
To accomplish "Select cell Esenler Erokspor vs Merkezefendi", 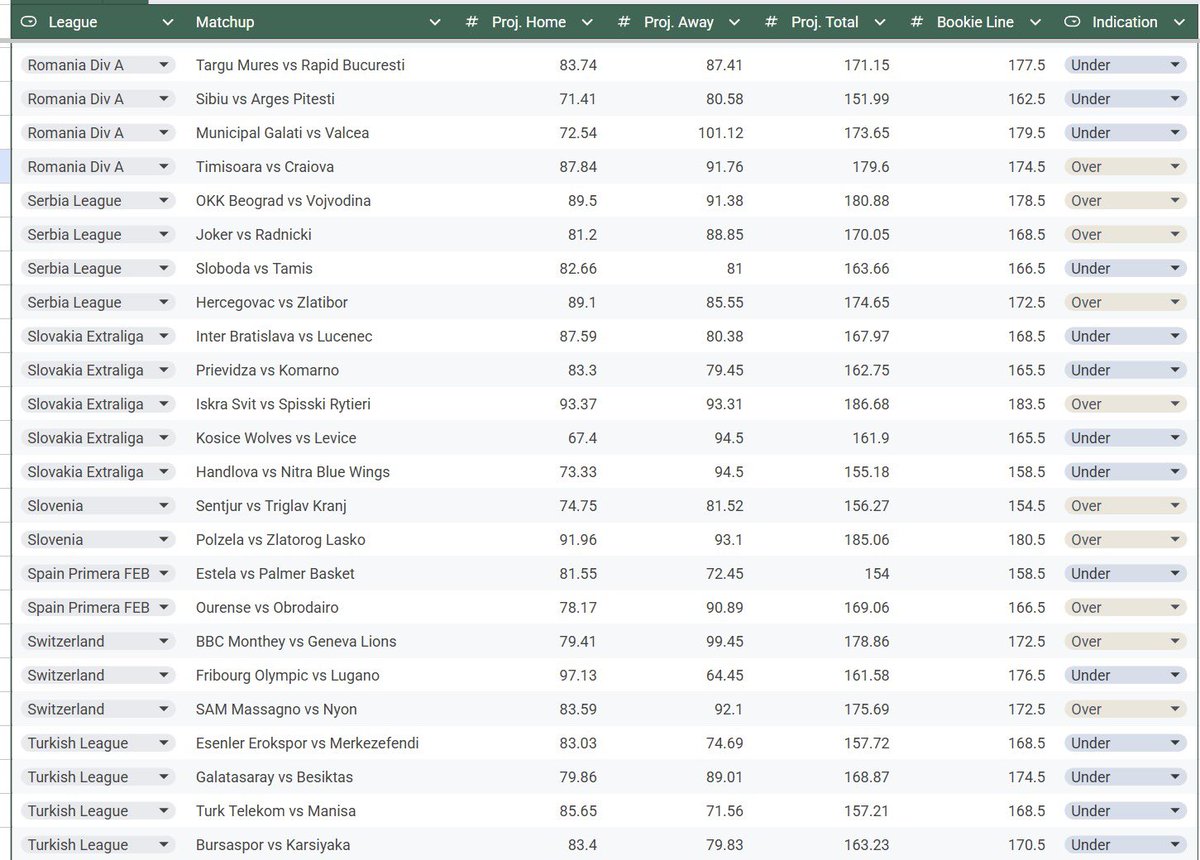I will tap(307, 744).
